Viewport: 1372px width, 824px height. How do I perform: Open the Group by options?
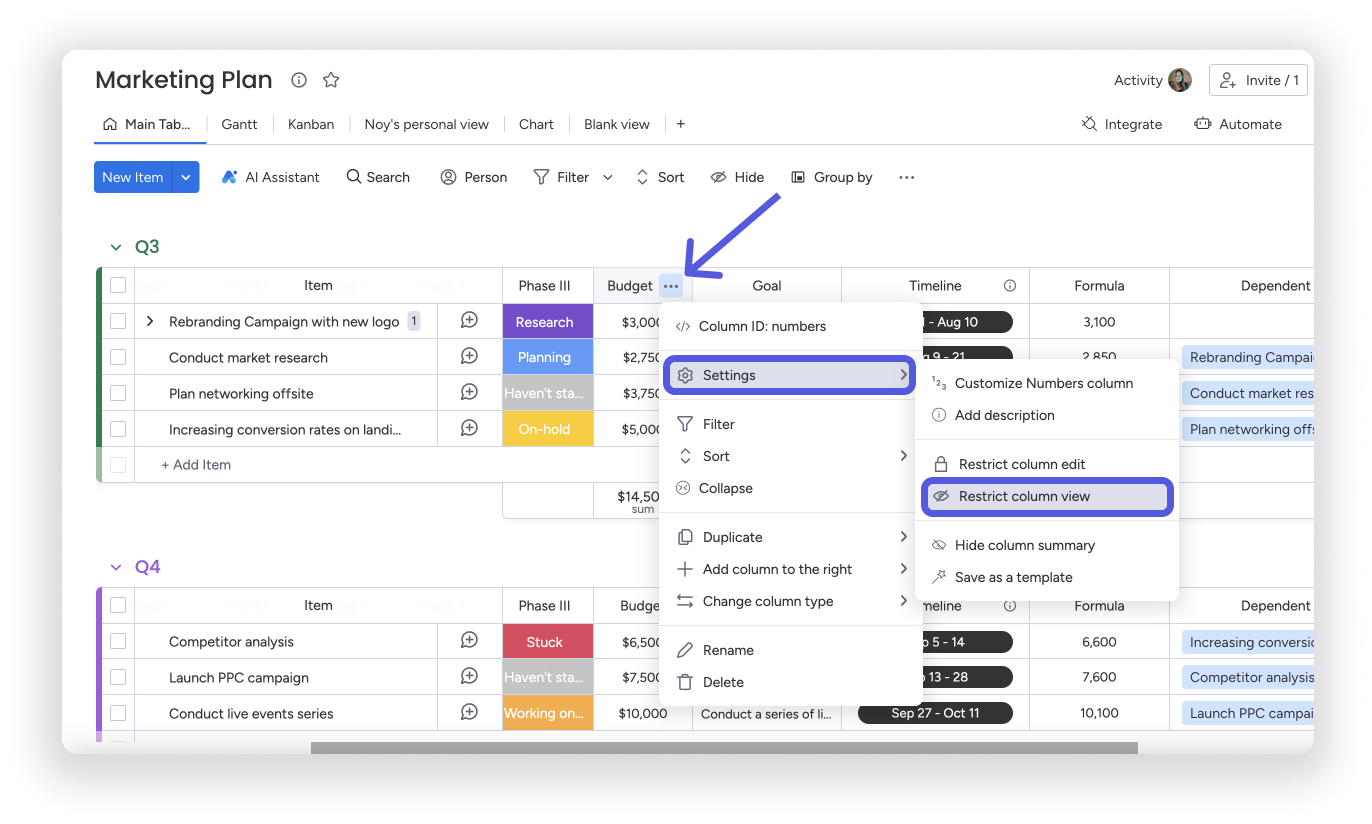[x=832, y=177]
